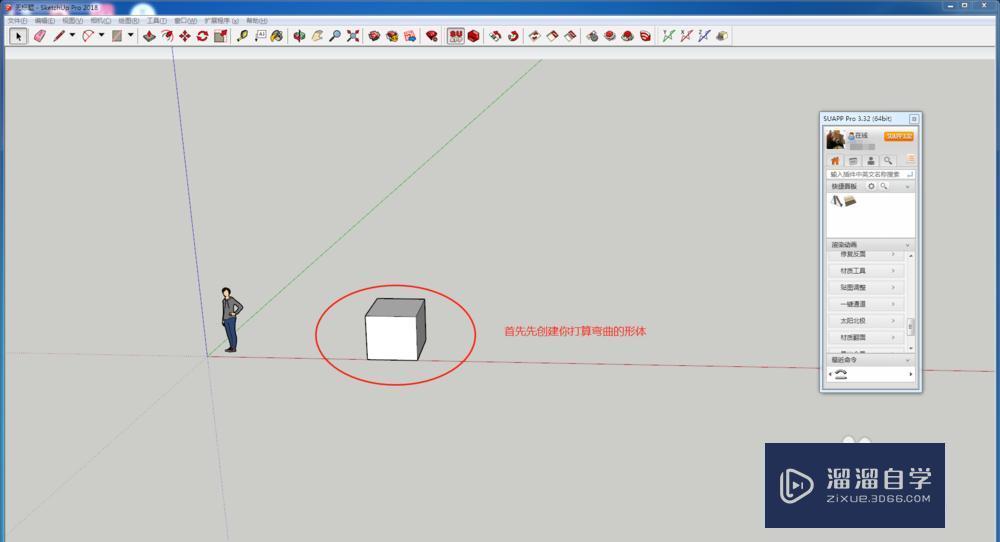Click the human figure in the viewport
The width and height of the screenshot is (1000, 542).
(x=231, y=319)
